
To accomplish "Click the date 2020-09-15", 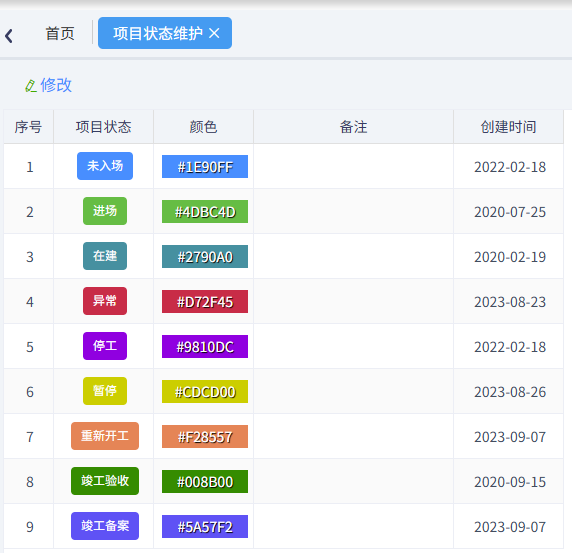I will click(510, 482).
